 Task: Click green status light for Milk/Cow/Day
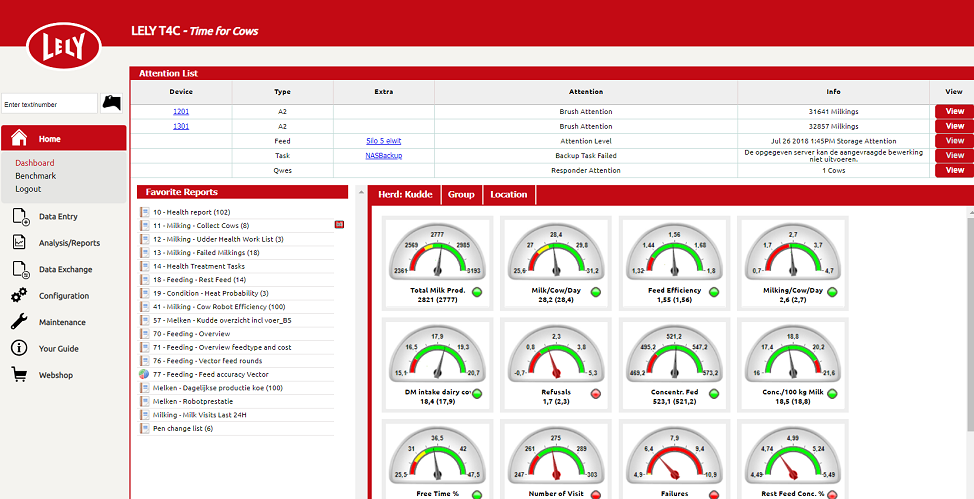tap(596, 292)
